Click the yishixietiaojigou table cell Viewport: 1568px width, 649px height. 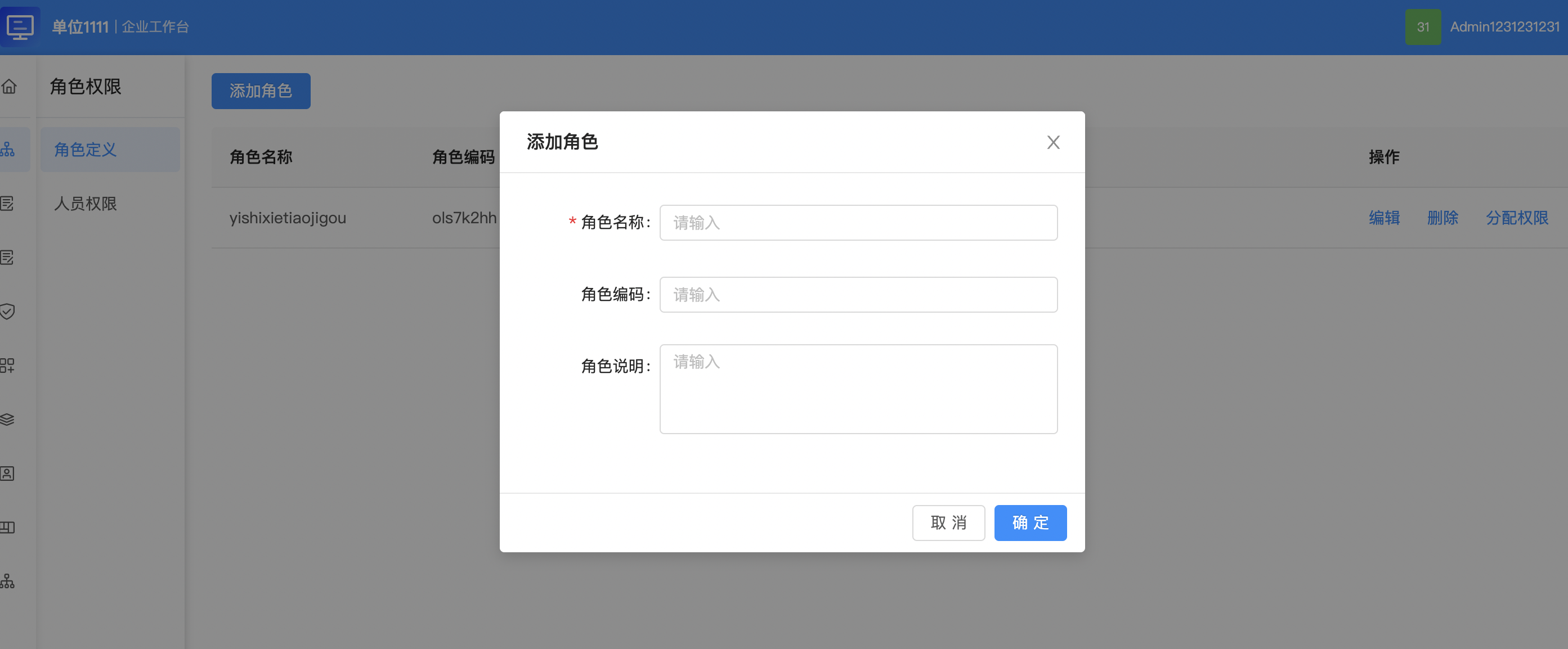(287, 218)
